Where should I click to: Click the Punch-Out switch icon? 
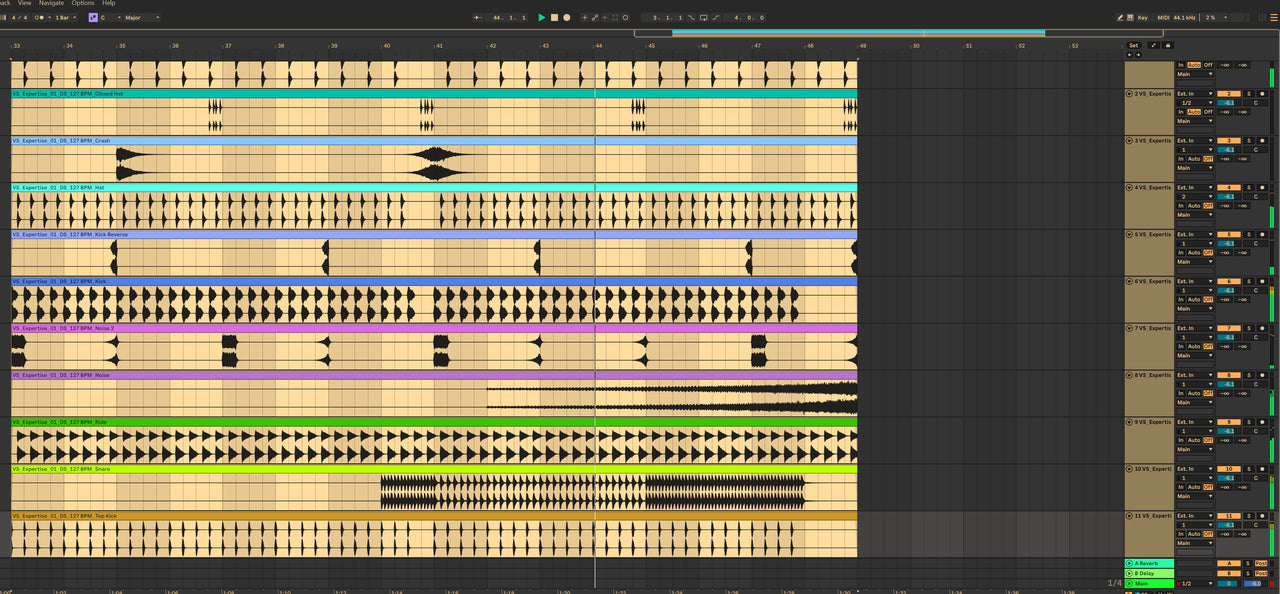[x=715, y=18]
